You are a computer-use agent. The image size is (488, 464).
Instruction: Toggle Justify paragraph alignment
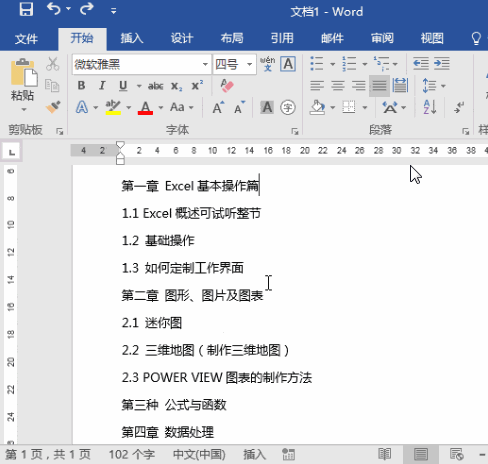coord(379,86)
